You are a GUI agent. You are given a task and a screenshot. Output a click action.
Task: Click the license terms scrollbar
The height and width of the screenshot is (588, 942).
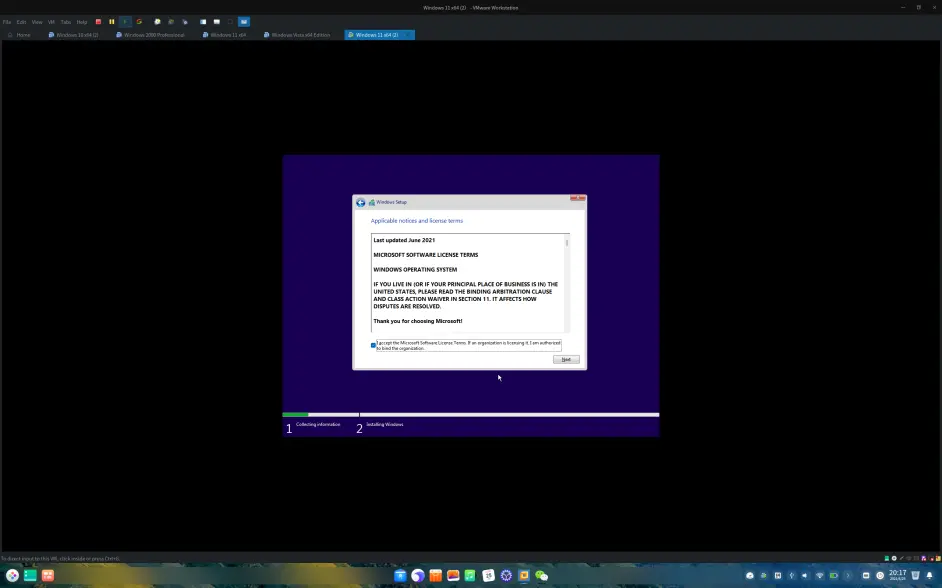(x=567, y=282)
